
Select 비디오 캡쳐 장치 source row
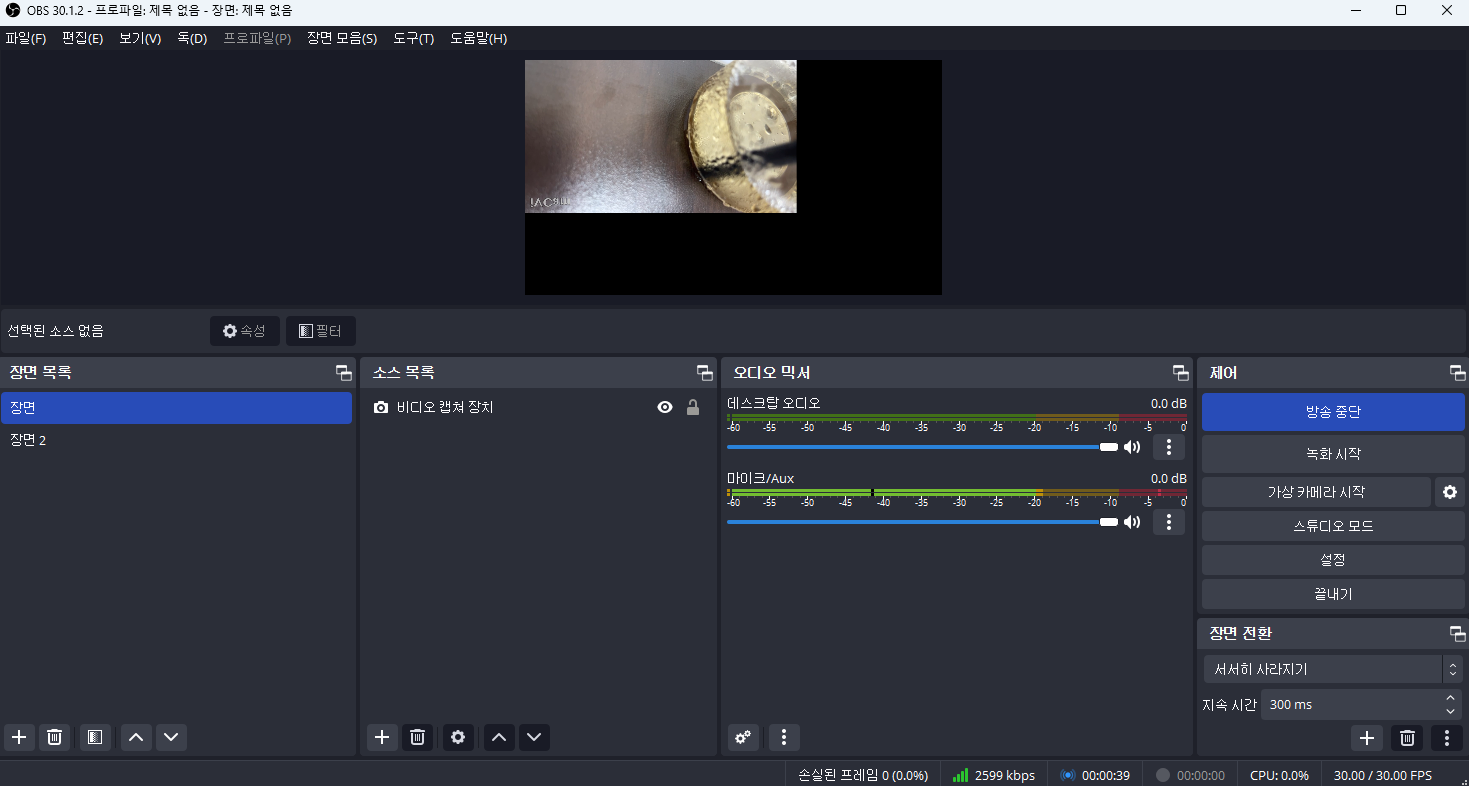point(538,408)
